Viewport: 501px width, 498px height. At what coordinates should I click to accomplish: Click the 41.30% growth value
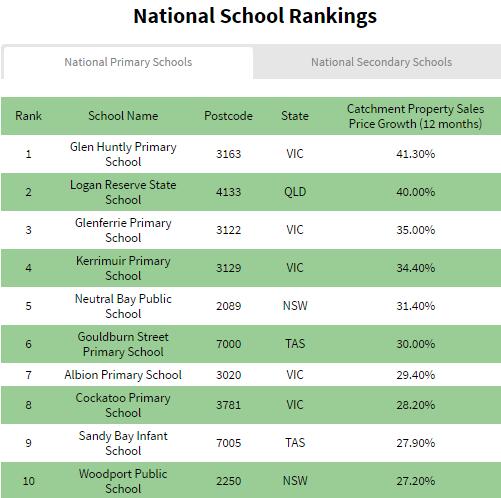[x=415, y=154]
